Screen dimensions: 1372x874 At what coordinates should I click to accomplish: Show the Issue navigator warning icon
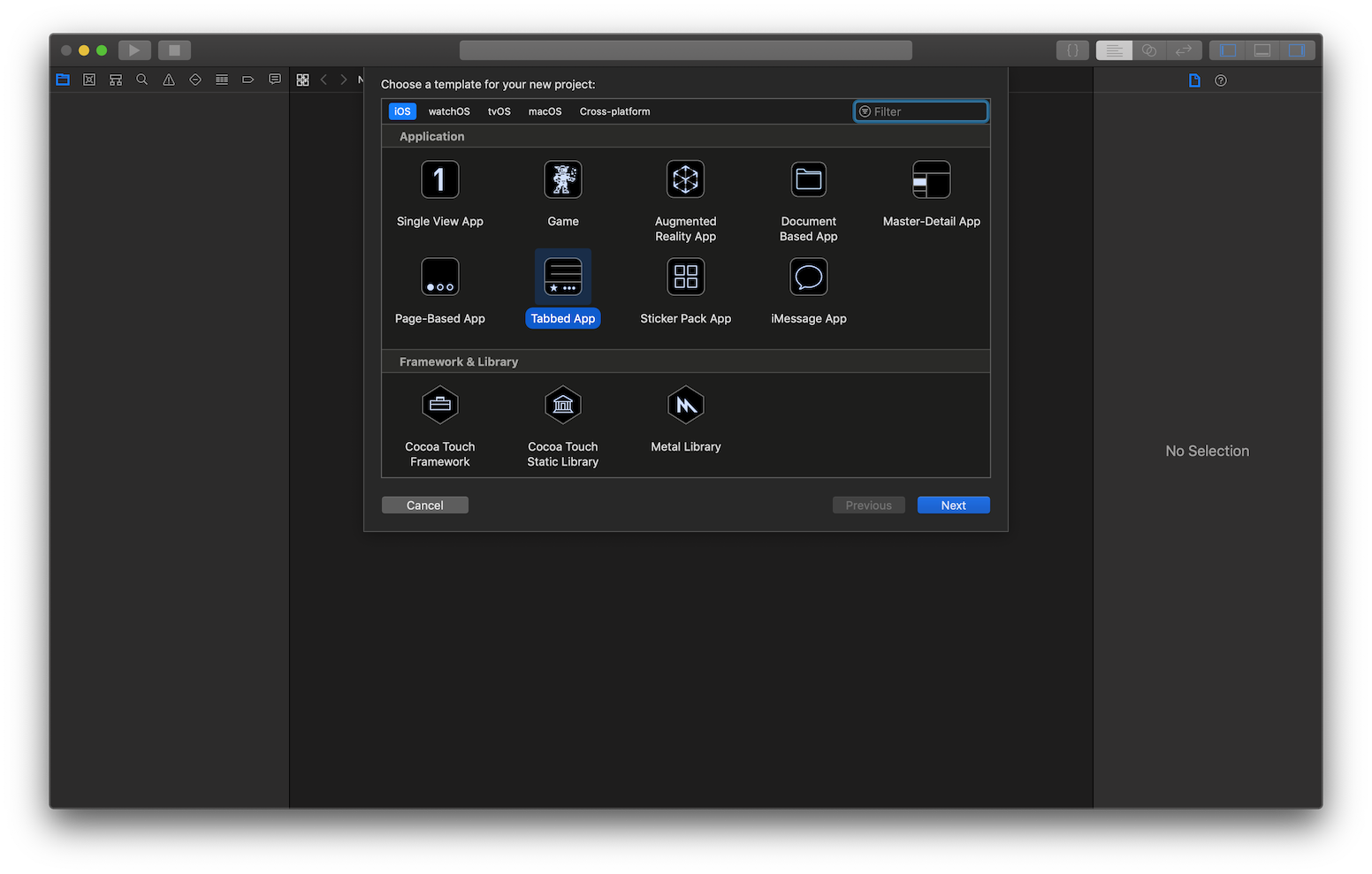pos(169,80)
